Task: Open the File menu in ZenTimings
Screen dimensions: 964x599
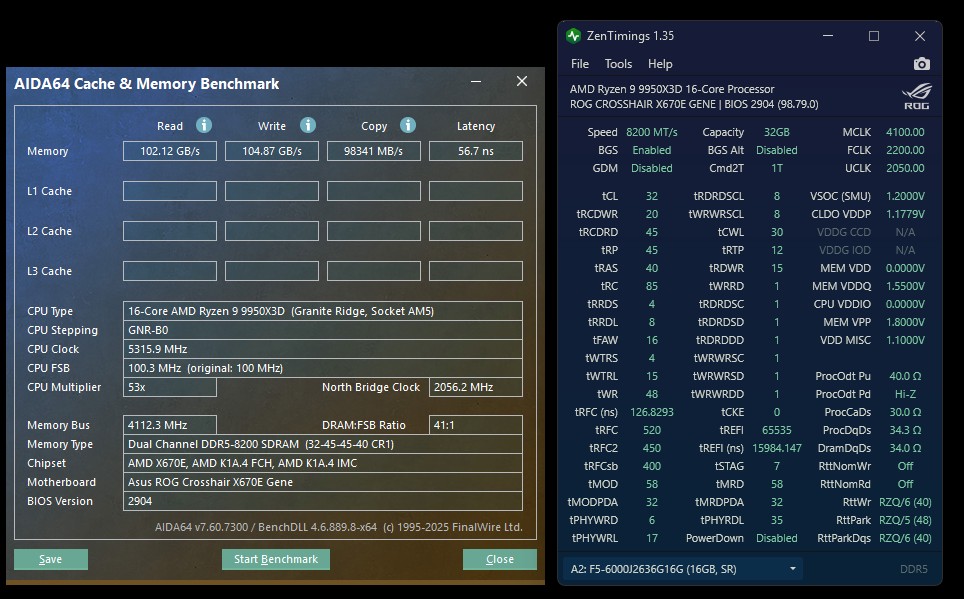Action: (580, 64)
